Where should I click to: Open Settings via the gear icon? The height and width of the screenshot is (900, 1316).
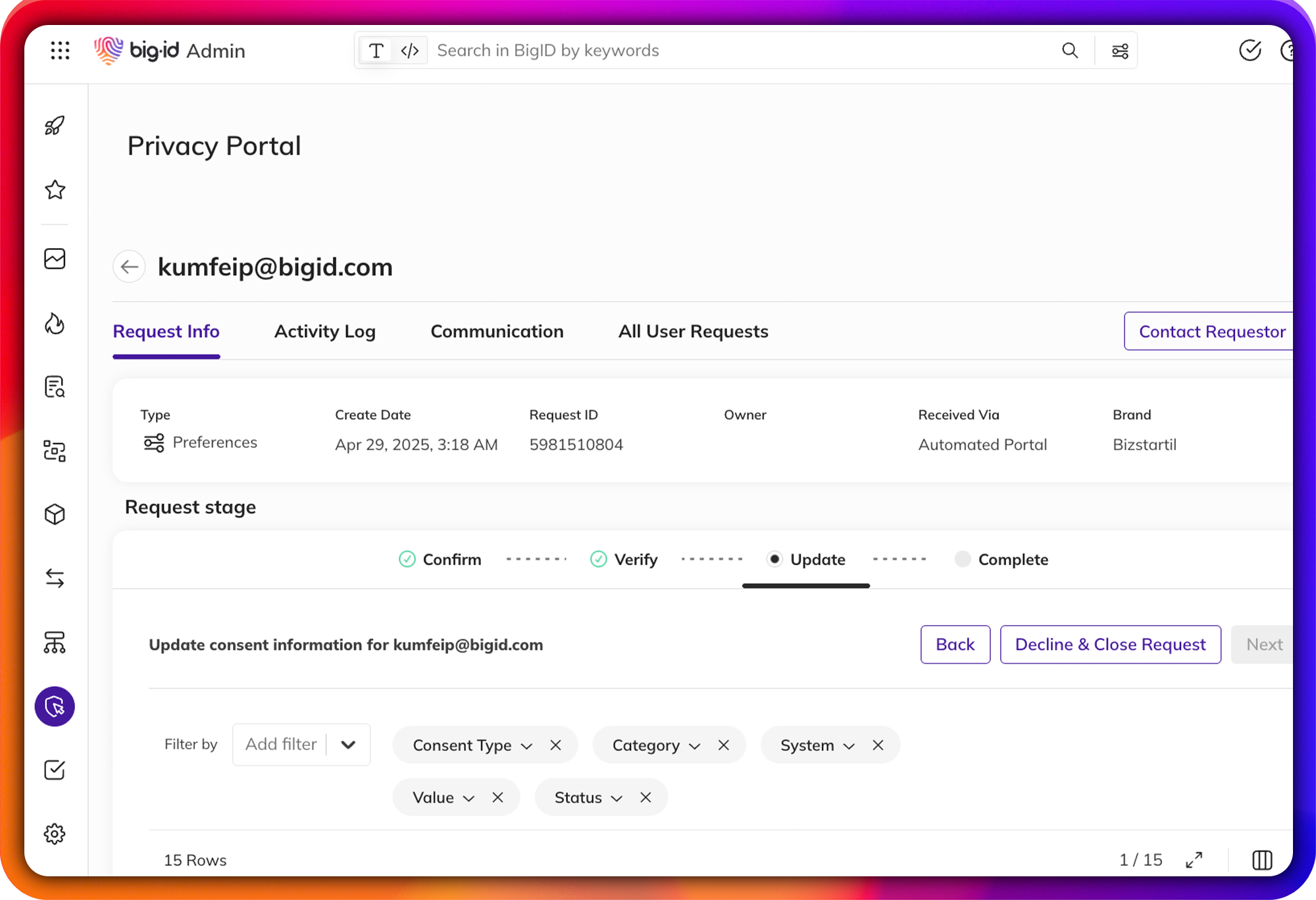(x=55, y=833)
